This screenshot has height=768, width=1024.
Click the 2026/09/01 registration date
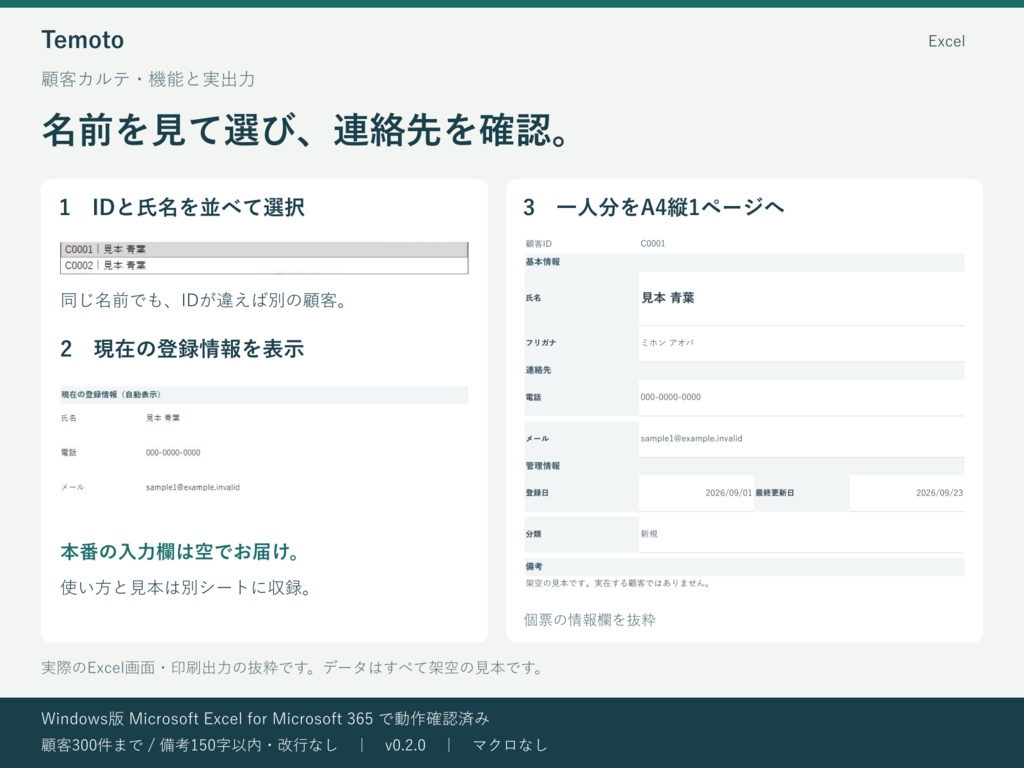coord(729,493)
